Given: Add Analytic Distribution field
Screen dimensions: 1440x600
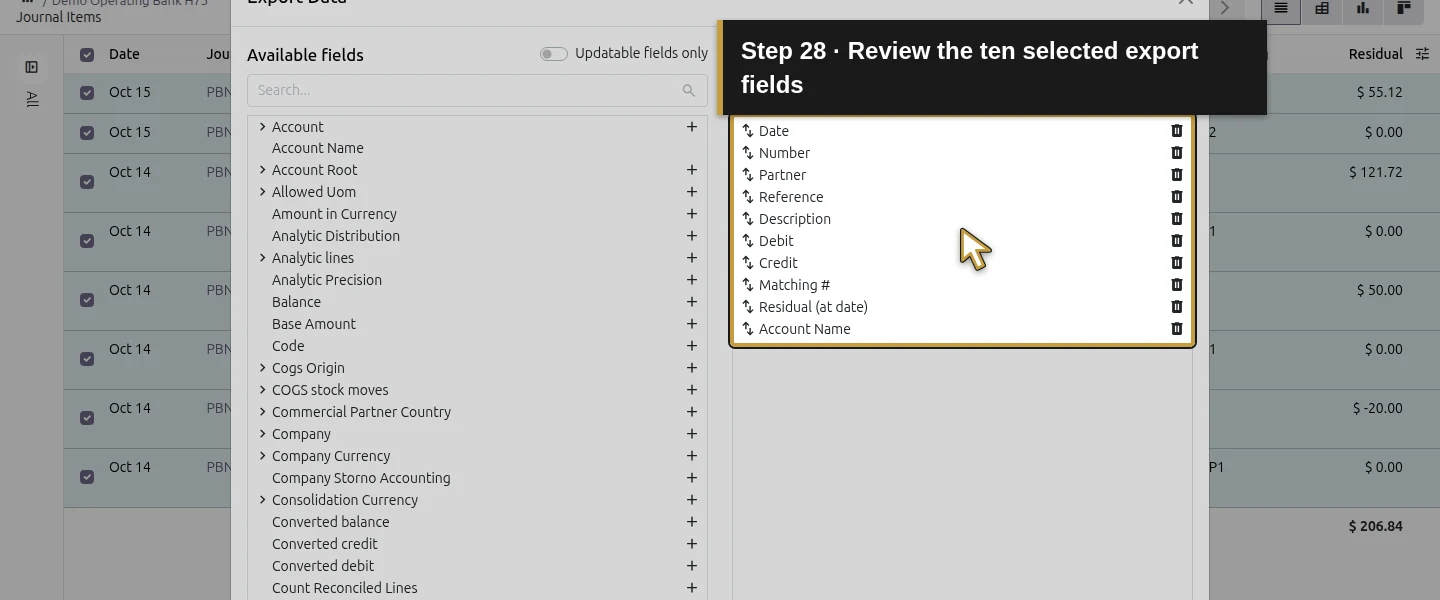Looking at the screenshot, I should (691, 236).
